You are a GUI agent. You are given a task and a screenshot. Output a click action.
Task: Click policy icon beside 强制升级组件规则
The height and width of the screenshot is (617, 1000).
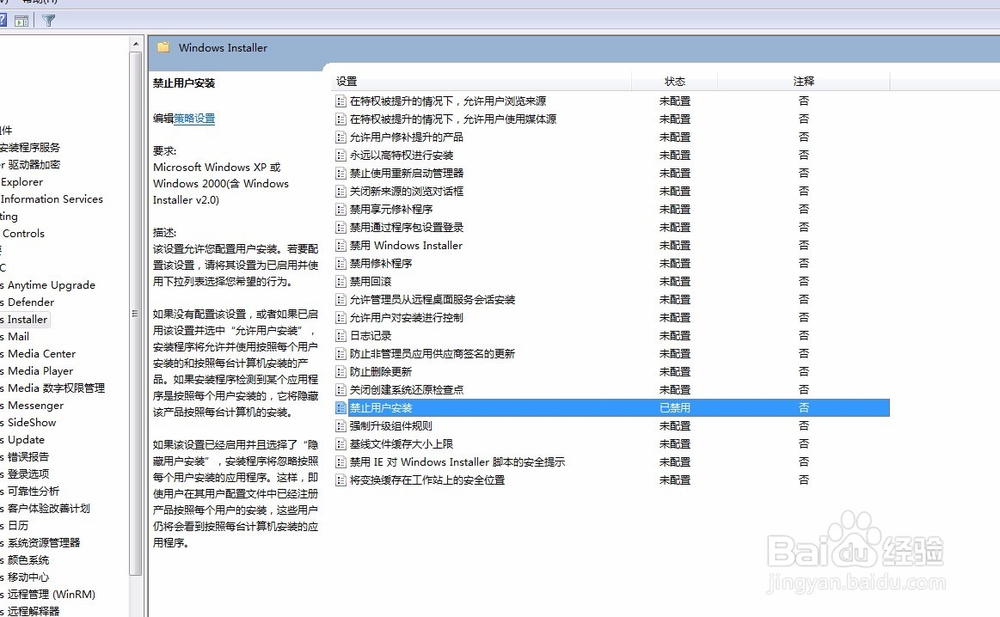341,426
